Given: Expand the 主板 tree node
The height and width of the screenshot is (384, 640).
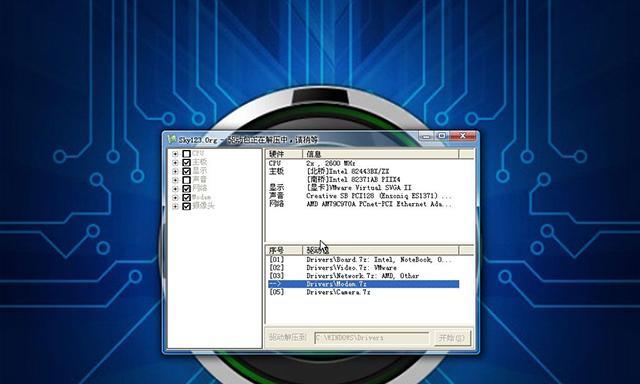Looking at the screenshot, I should 175,162.
